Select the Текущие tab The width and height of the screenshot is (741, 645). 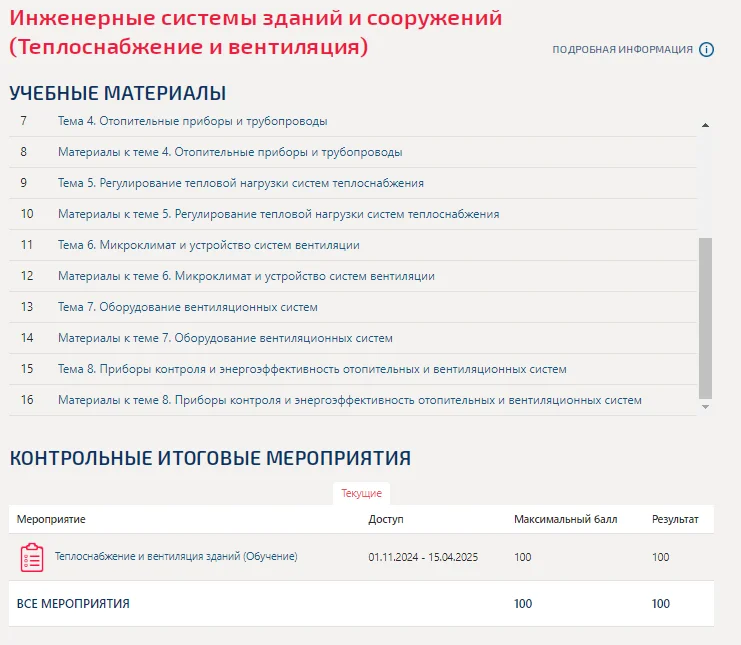[362, 493]
